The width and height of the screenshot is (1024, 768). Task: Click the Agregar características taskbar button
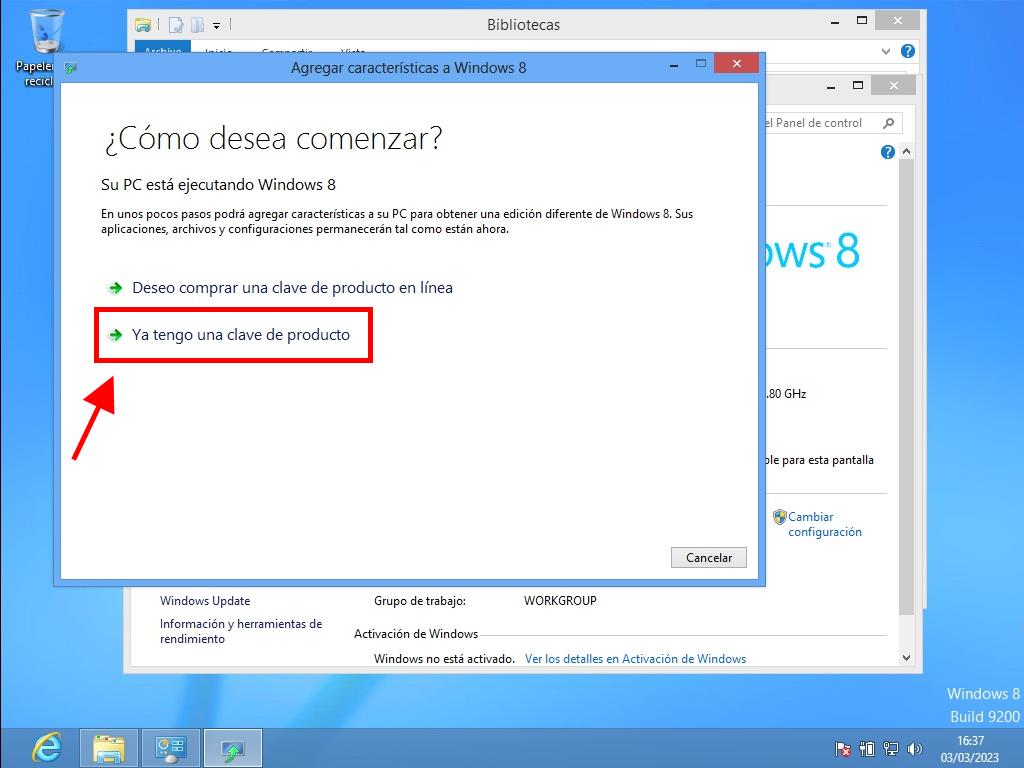(x=233, y=748)
